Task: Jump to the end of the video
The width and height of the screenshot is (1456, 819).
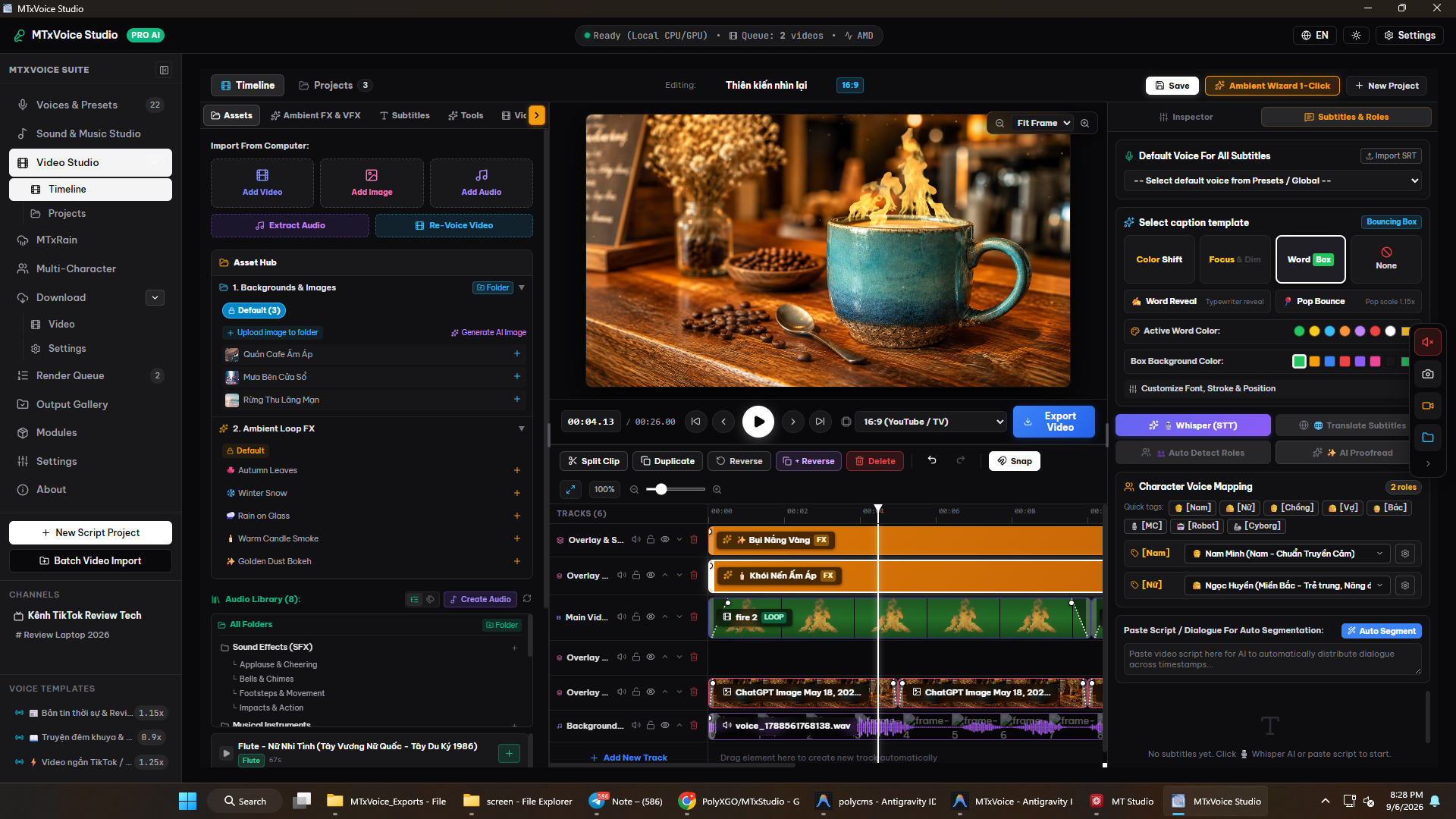Action: [x=820, y=422]
